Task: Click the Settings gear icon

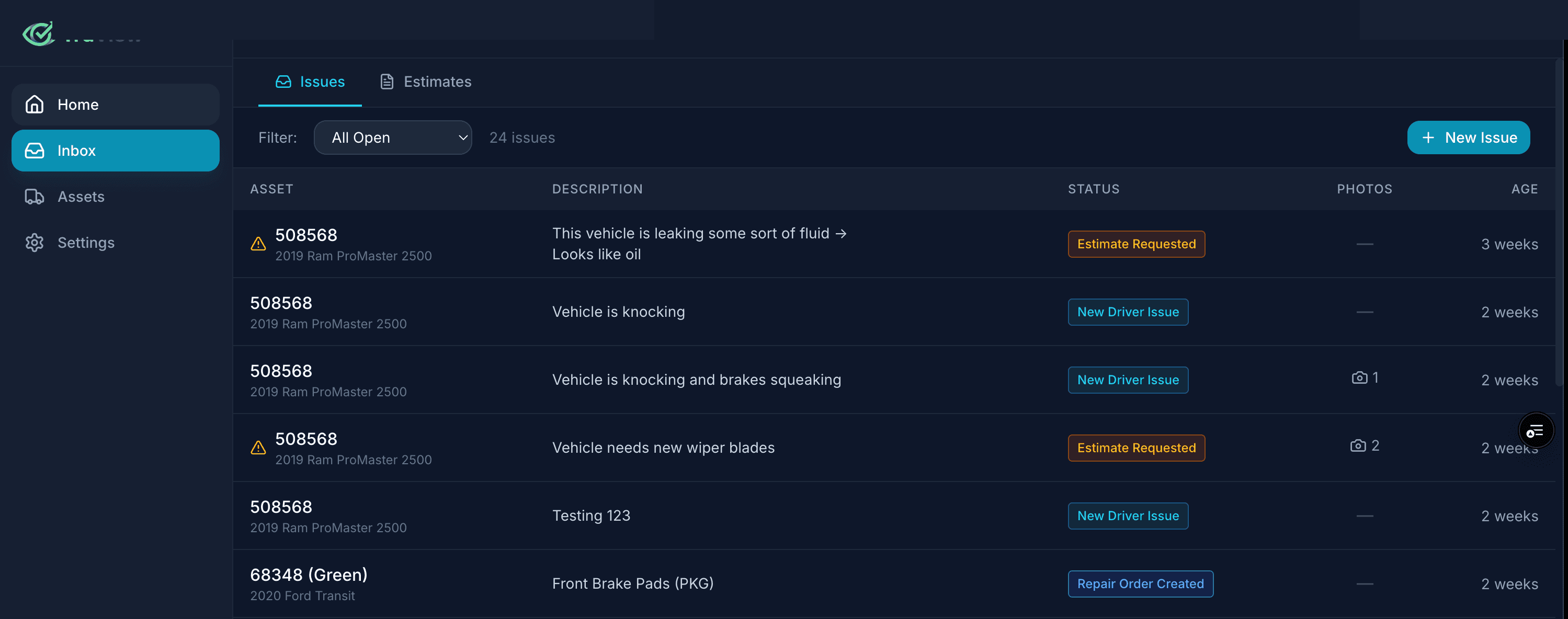Action: click(34, 242)
